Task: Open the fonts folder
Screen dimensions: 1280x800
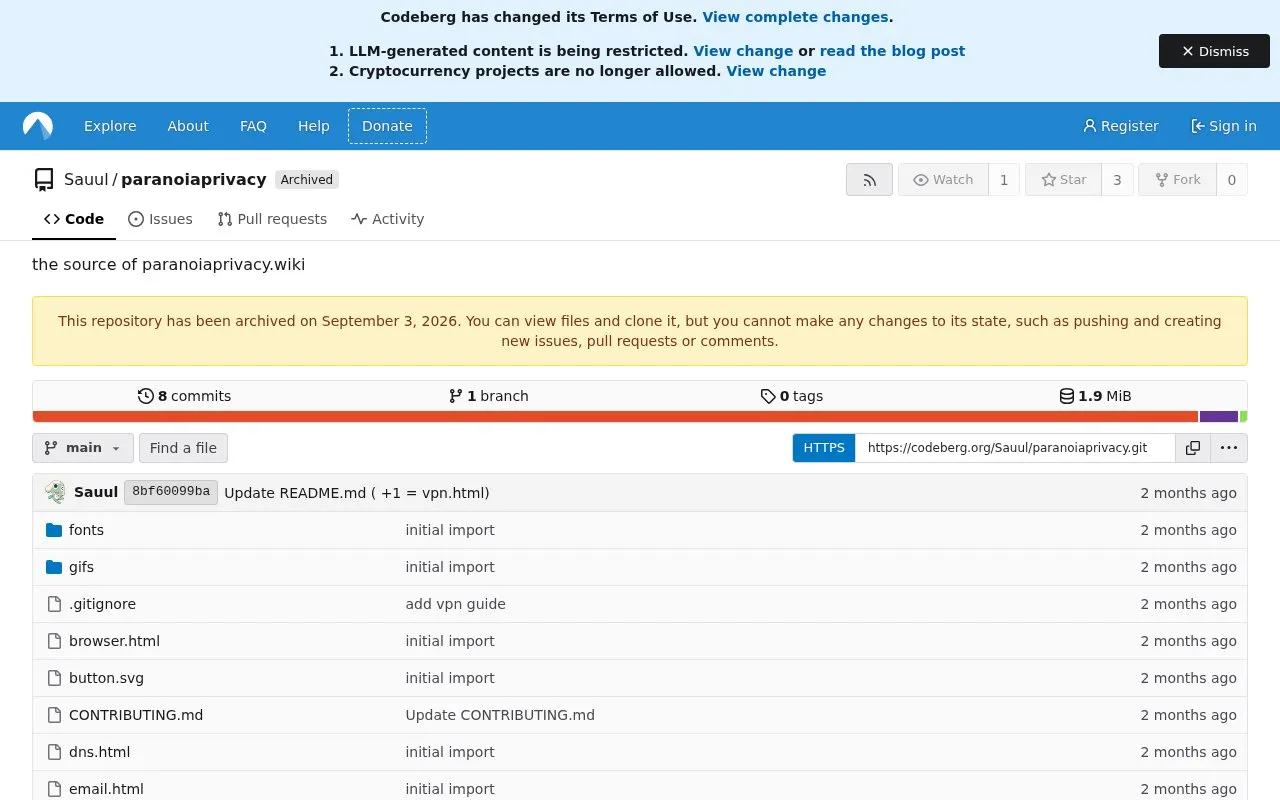Action: (86, 530)
